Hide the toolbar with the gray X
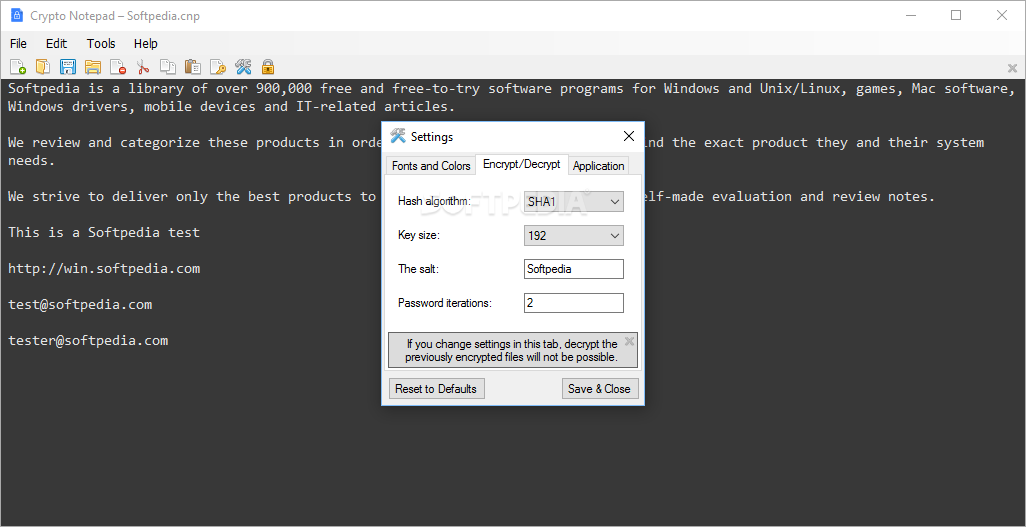 1012,68
